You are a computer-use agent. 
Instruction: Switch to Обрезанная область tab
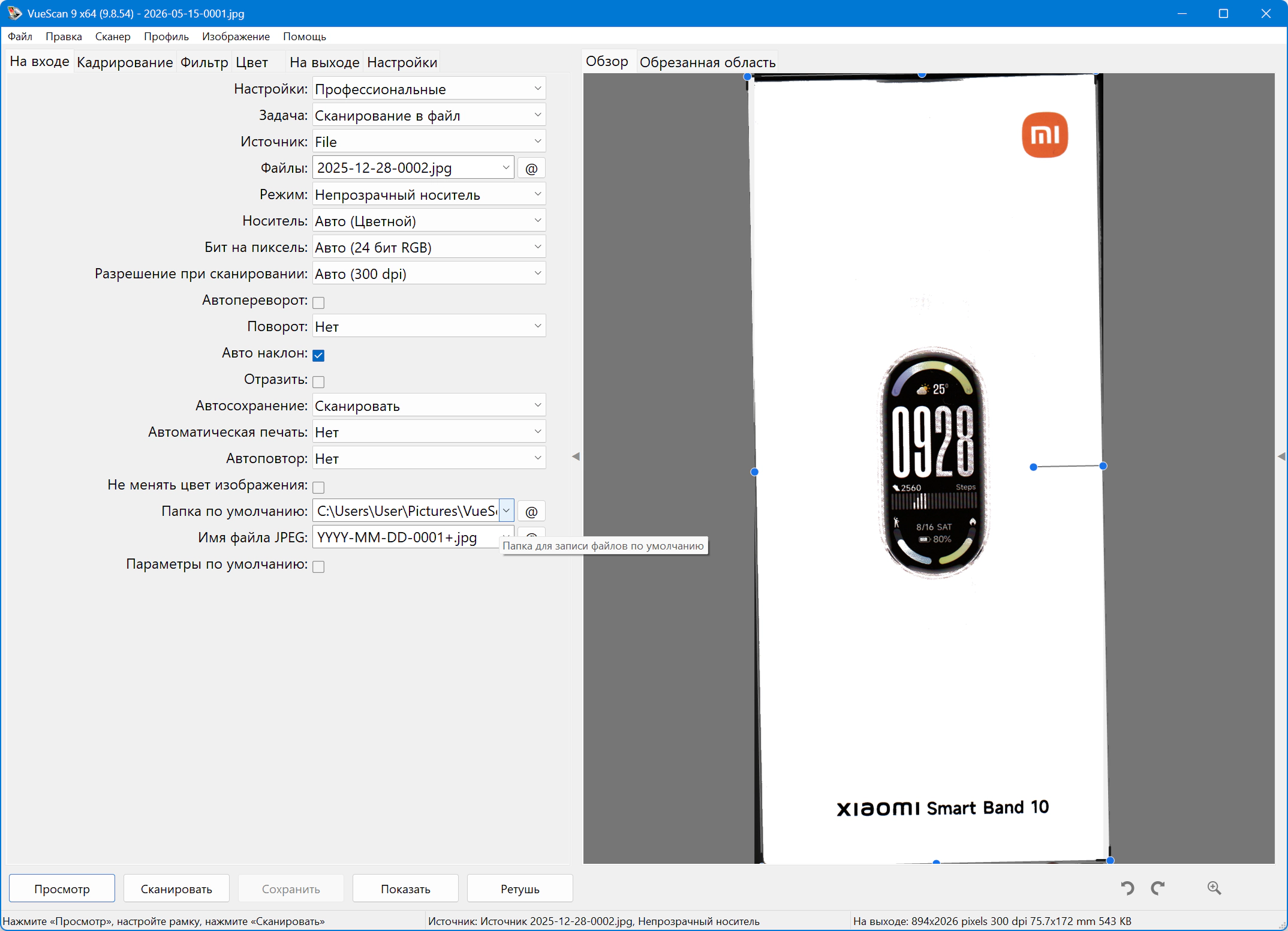tap(708, 62)
